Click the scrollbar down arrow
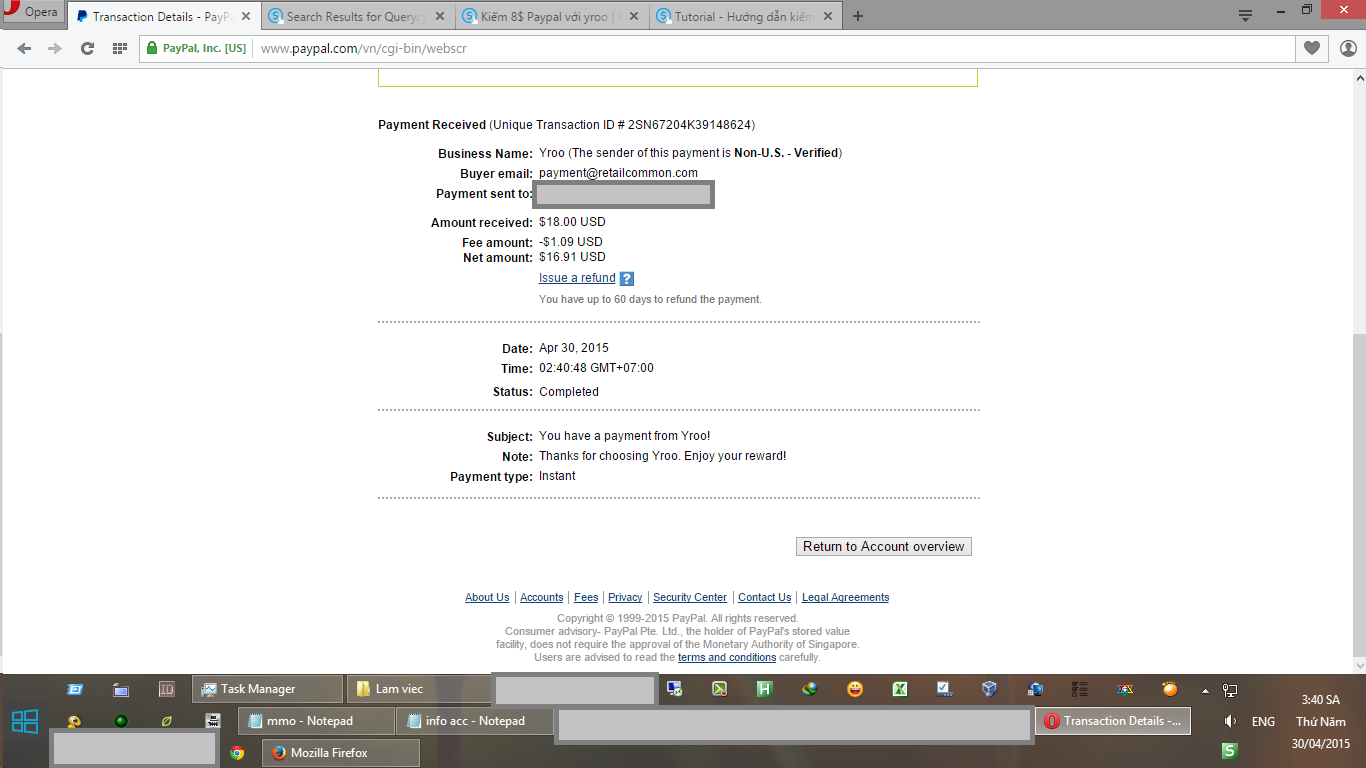Viewport: 1366px width, 768px height. tap(1359, 666)
